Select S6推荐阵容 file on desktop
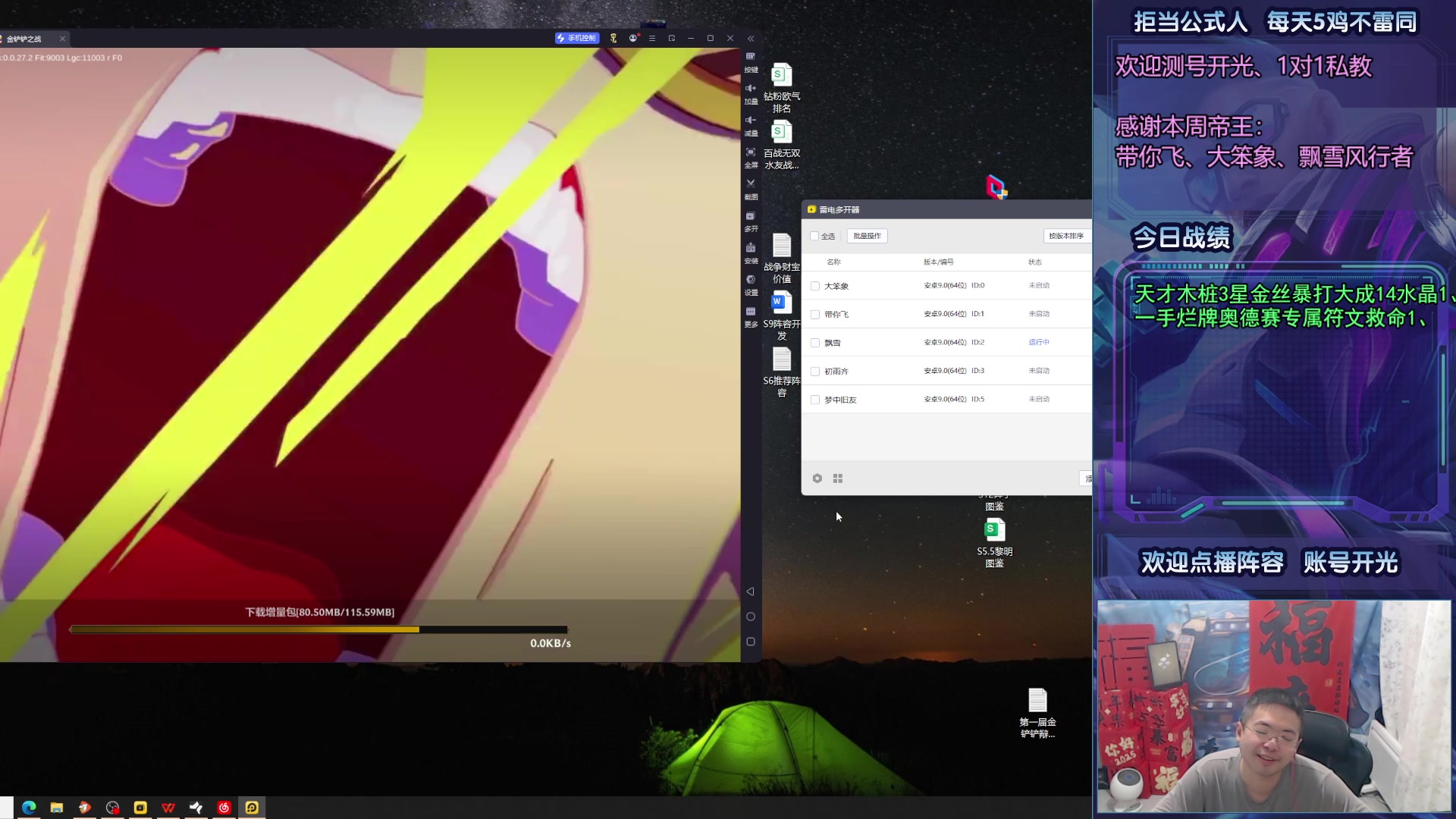This screenshot has height=819, width=1456. 781,372
